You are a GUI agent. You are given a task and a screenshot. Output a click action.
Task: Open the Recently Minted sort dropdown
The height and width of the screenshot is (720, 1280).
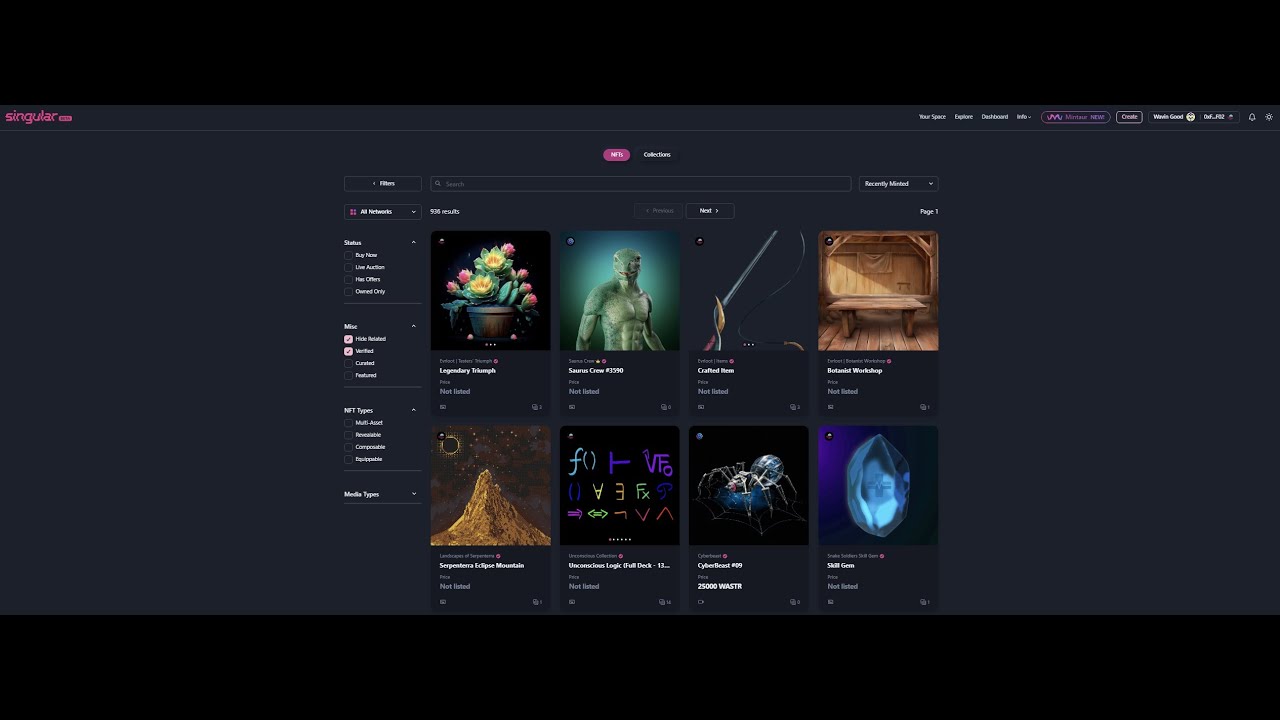point(898,184)
